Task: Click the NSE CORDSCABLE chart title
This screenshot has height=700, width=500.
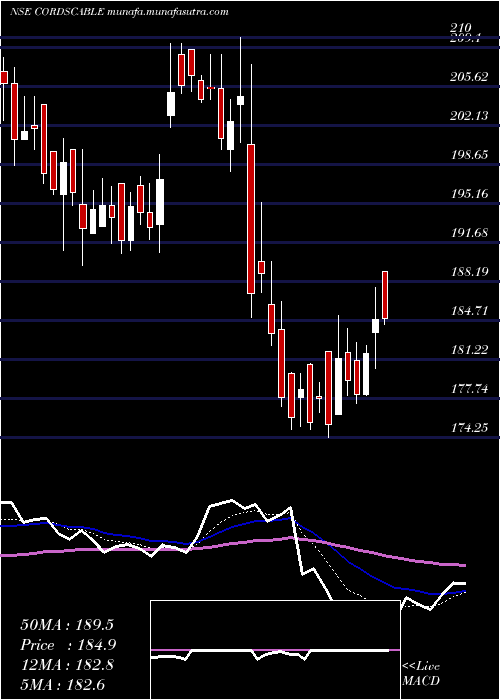Action: (119, 12)
